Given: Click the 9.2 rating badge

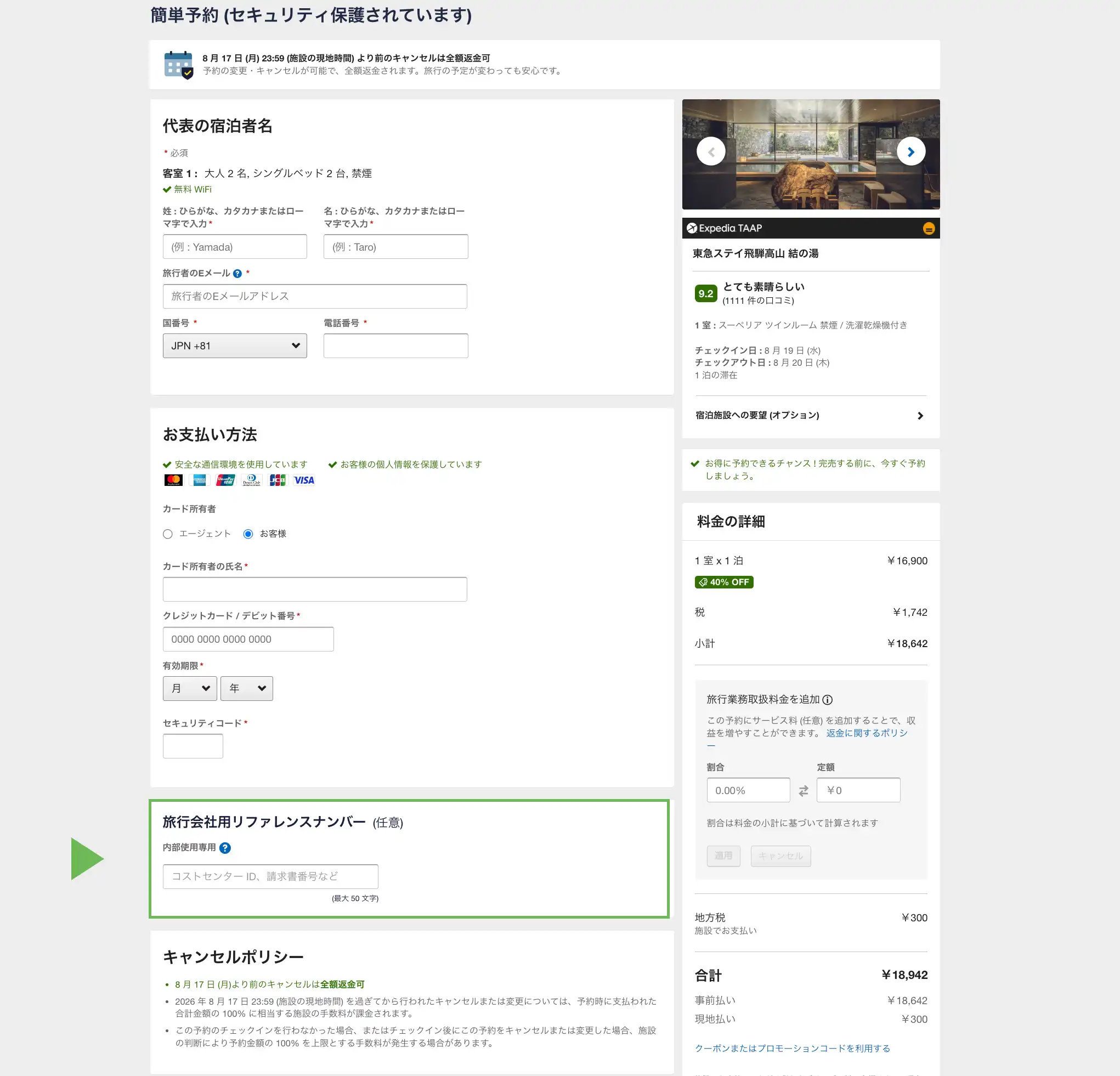Looking at the screenshot, I should pyautogui.click(x=706, y=293).
